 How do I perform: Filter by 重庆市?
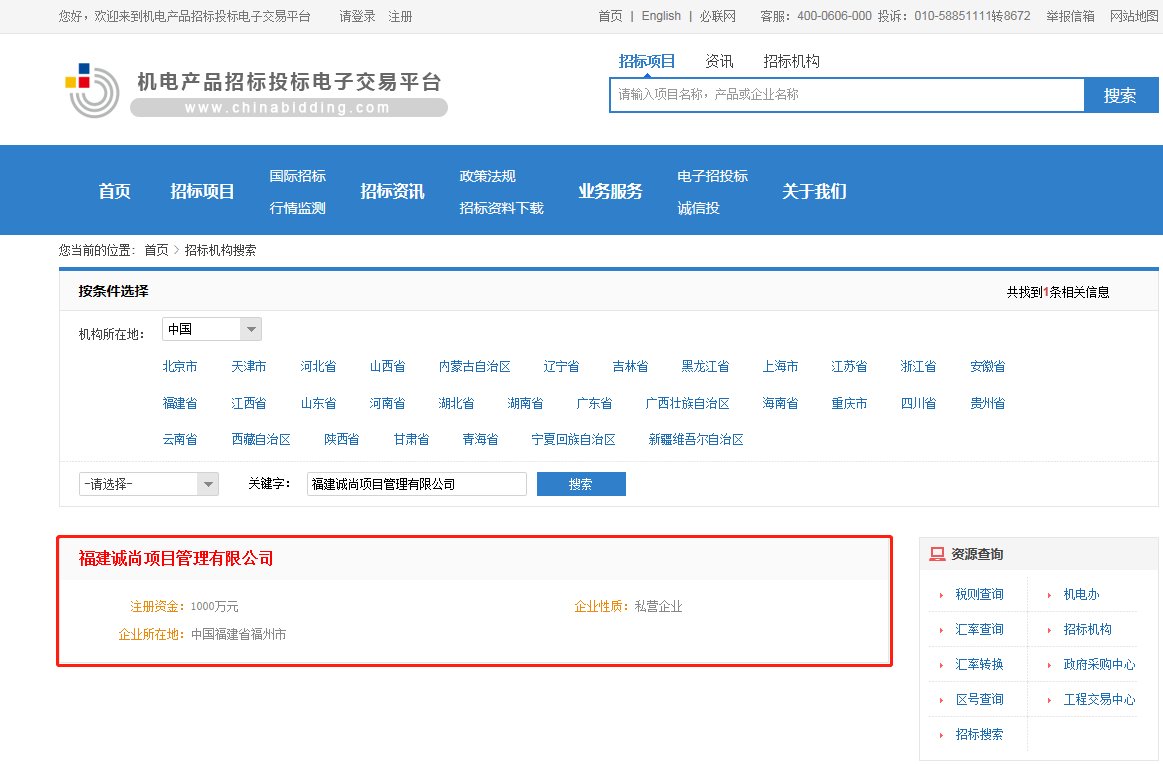[x=849, y=404]
